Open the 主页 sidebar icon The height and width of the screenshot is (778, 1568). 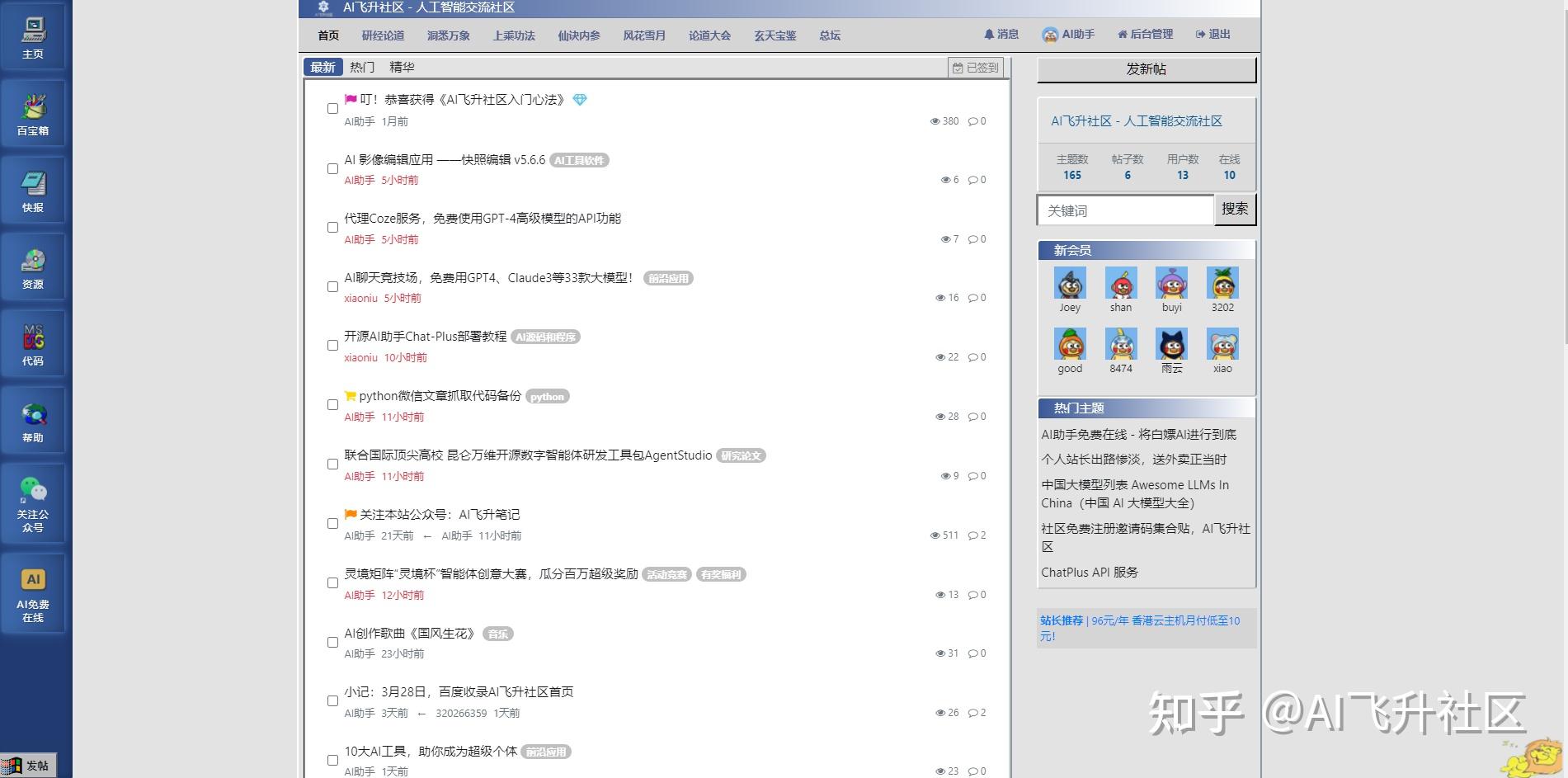pos(33,36)
